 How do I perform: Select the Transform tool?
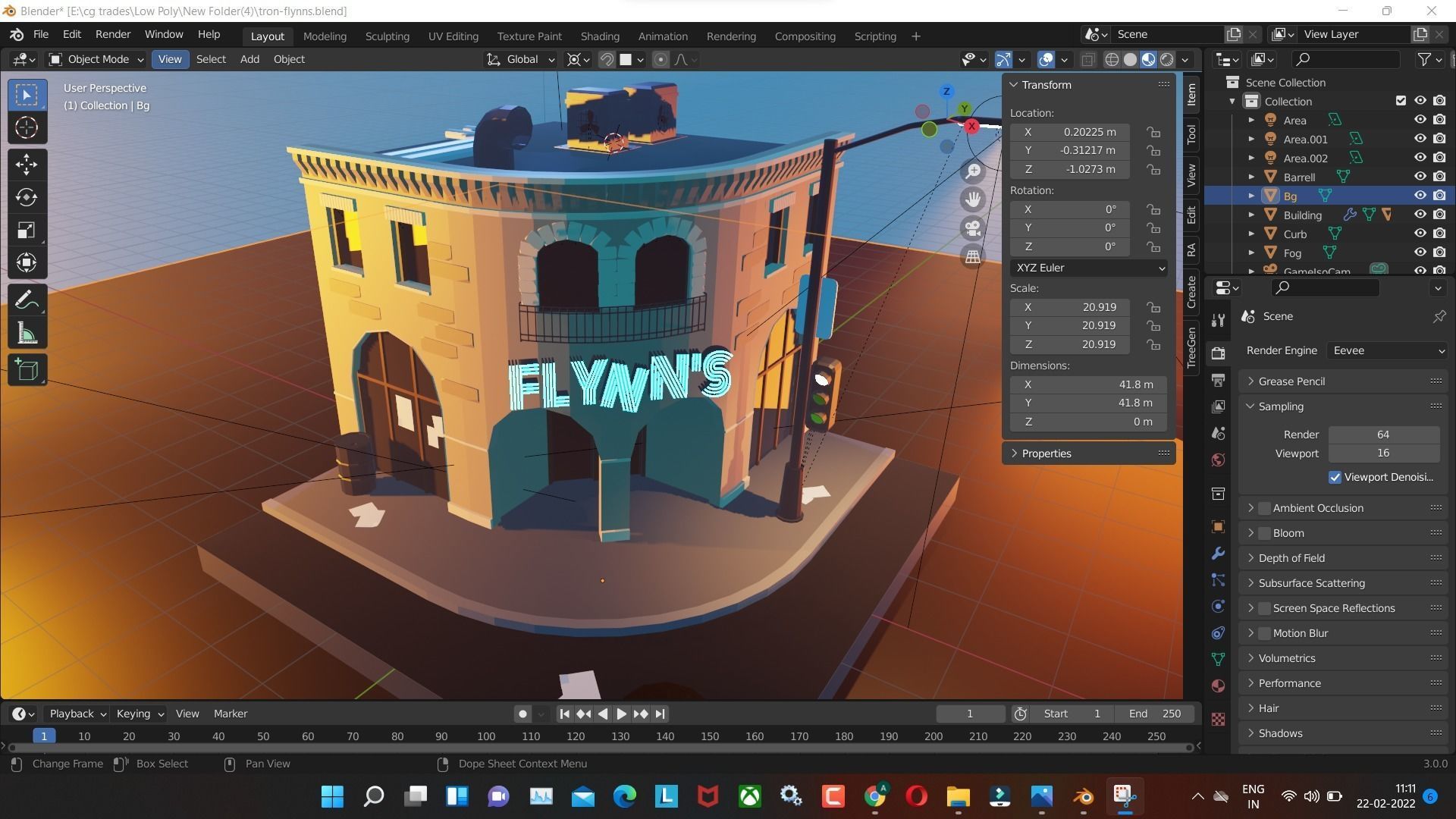(27, 262)
